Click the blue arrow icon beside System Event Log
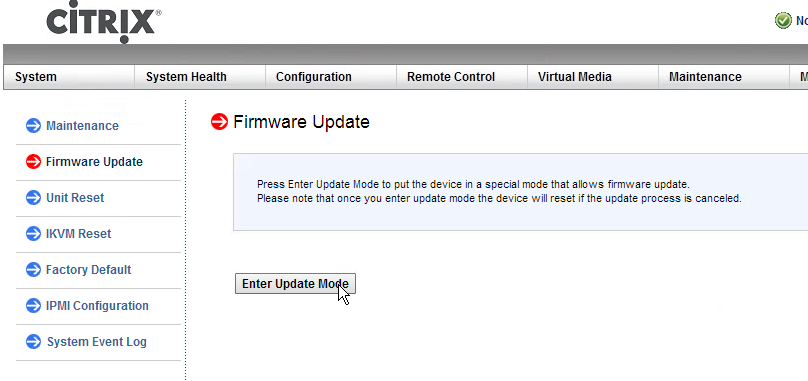The height and width of the screenshot is (381, 808). [33, 342]
